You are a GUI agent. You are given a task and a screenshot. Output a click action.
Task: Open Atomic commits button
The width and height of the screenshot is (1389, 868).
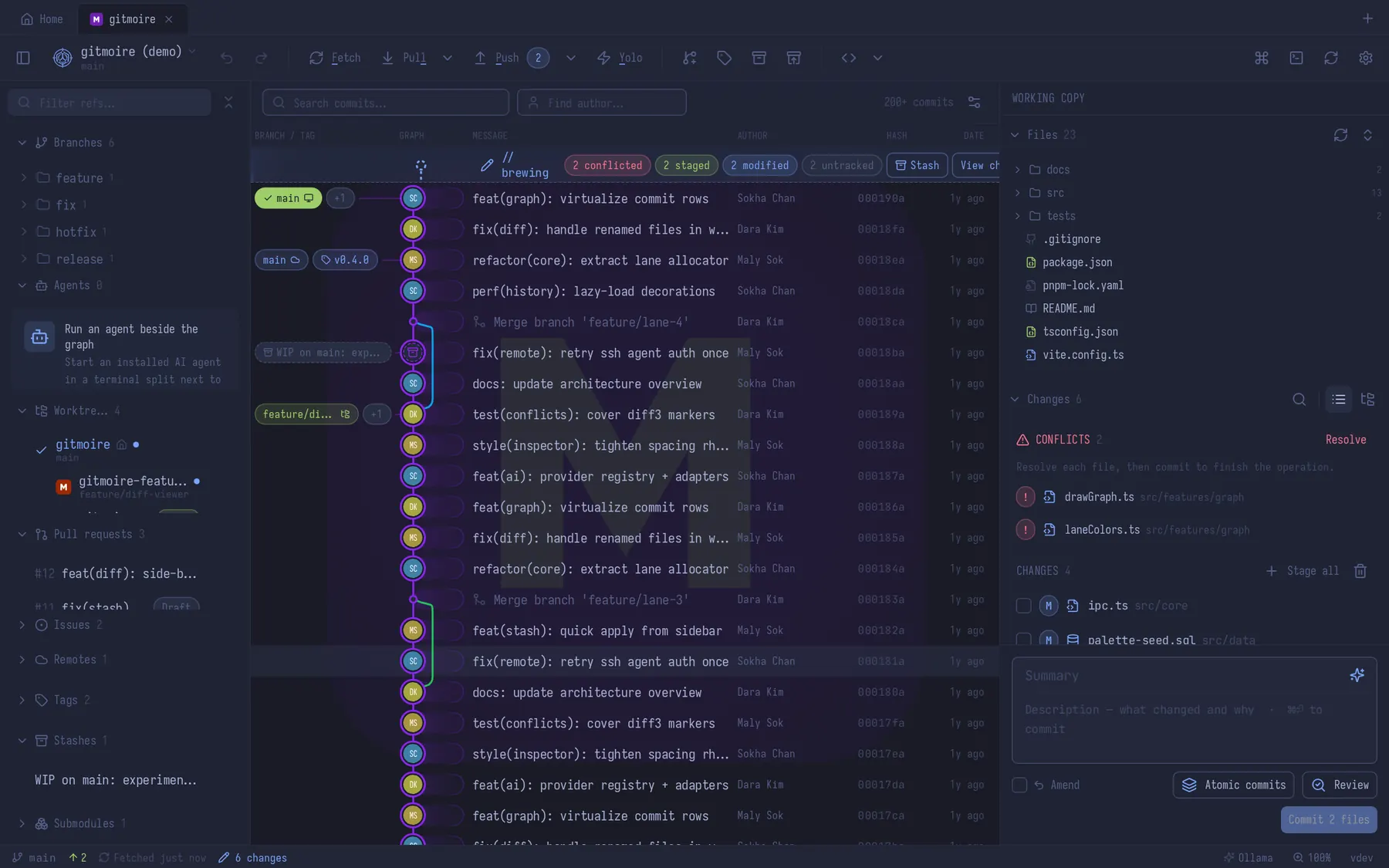pos(1234,785)
